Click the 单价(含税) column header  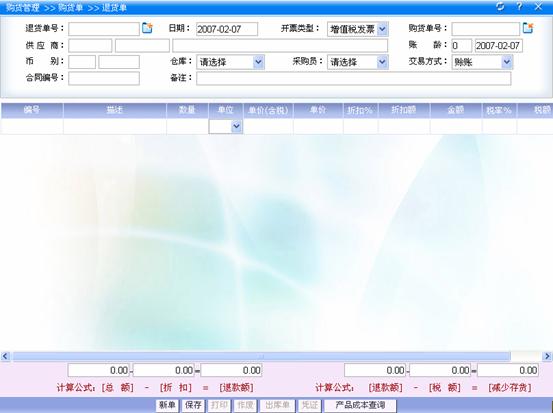[268, 110]
